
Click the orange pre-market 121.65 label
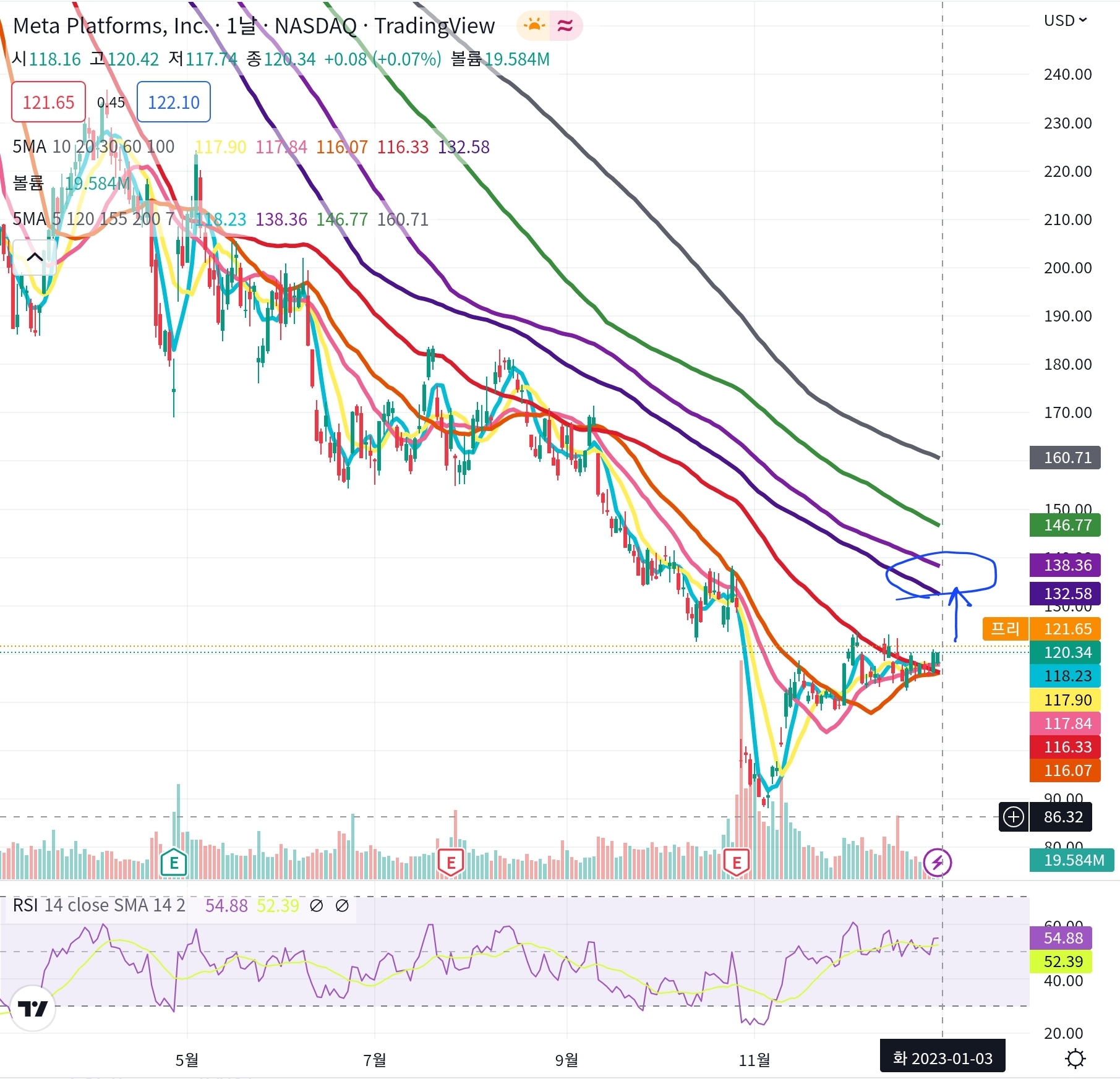click(x=1066, y=629)
